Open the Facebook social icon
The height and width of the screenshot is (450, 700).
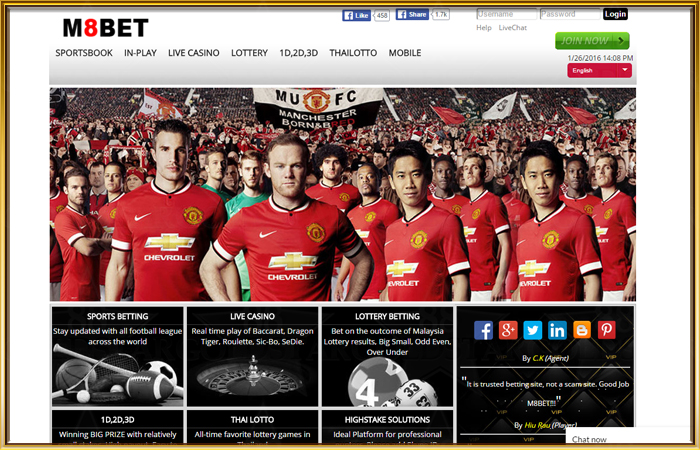click(x=483, y=330)
